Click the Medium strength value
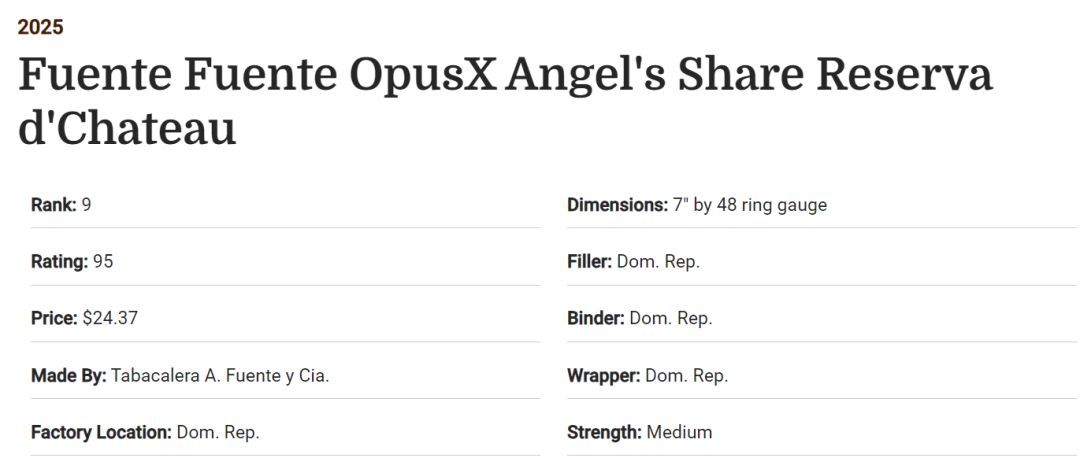This screenshot has width=1080, height=469. [x=680, y=433]
